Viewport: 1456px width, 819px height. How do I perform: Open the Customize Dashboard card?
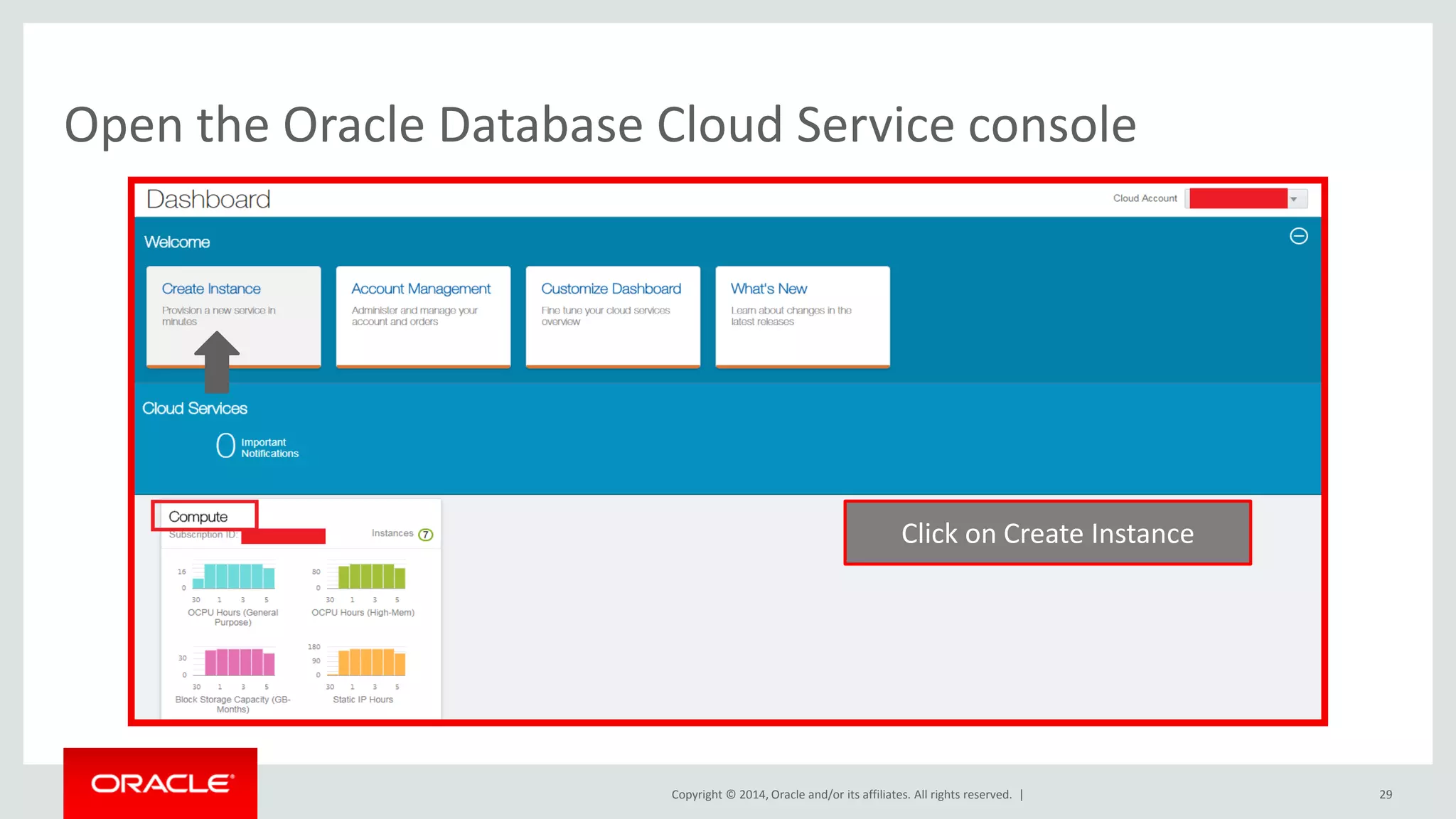pos(613,317)
